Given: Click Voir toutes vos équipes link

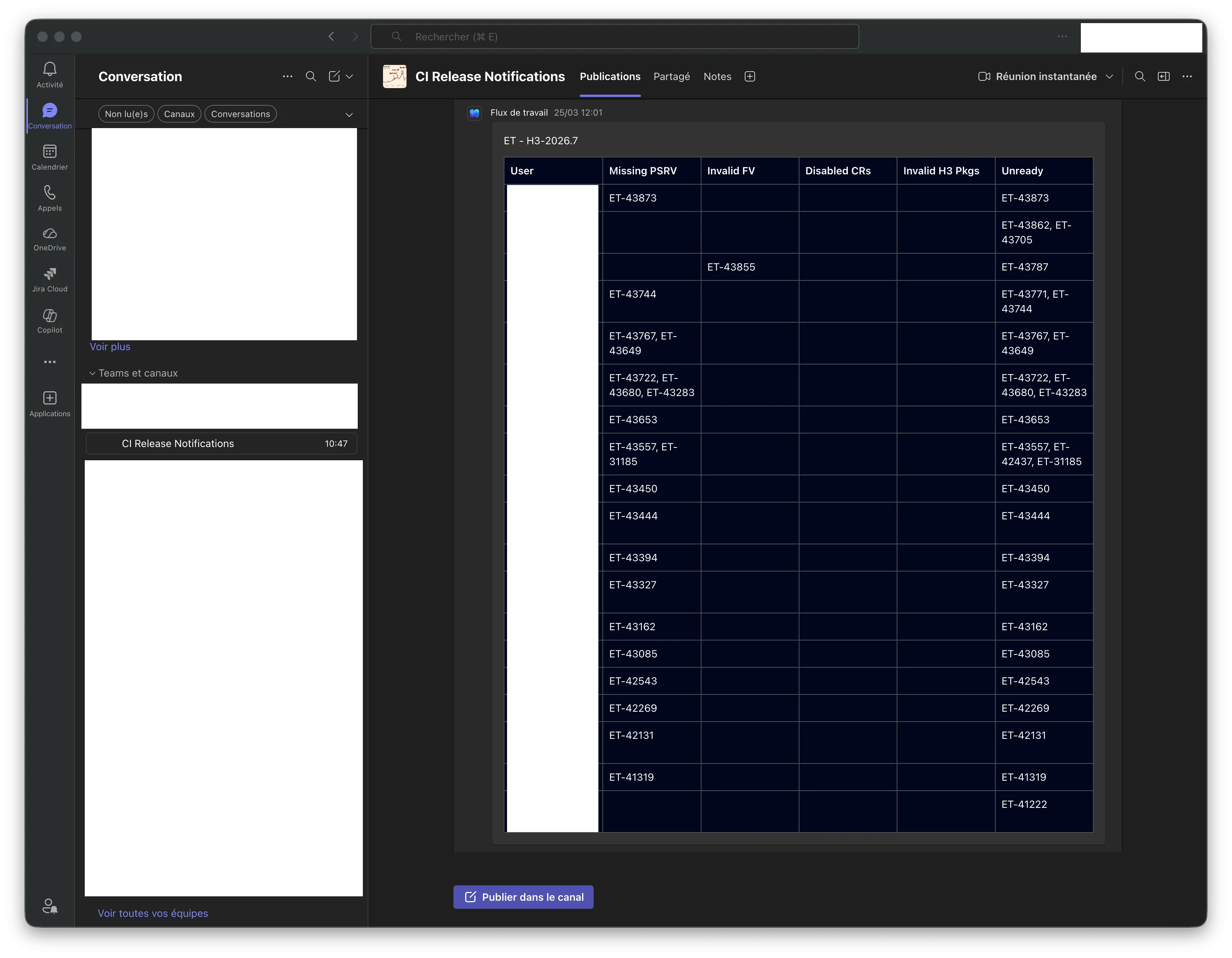Looking at the screenshot, I should (153, 913).
